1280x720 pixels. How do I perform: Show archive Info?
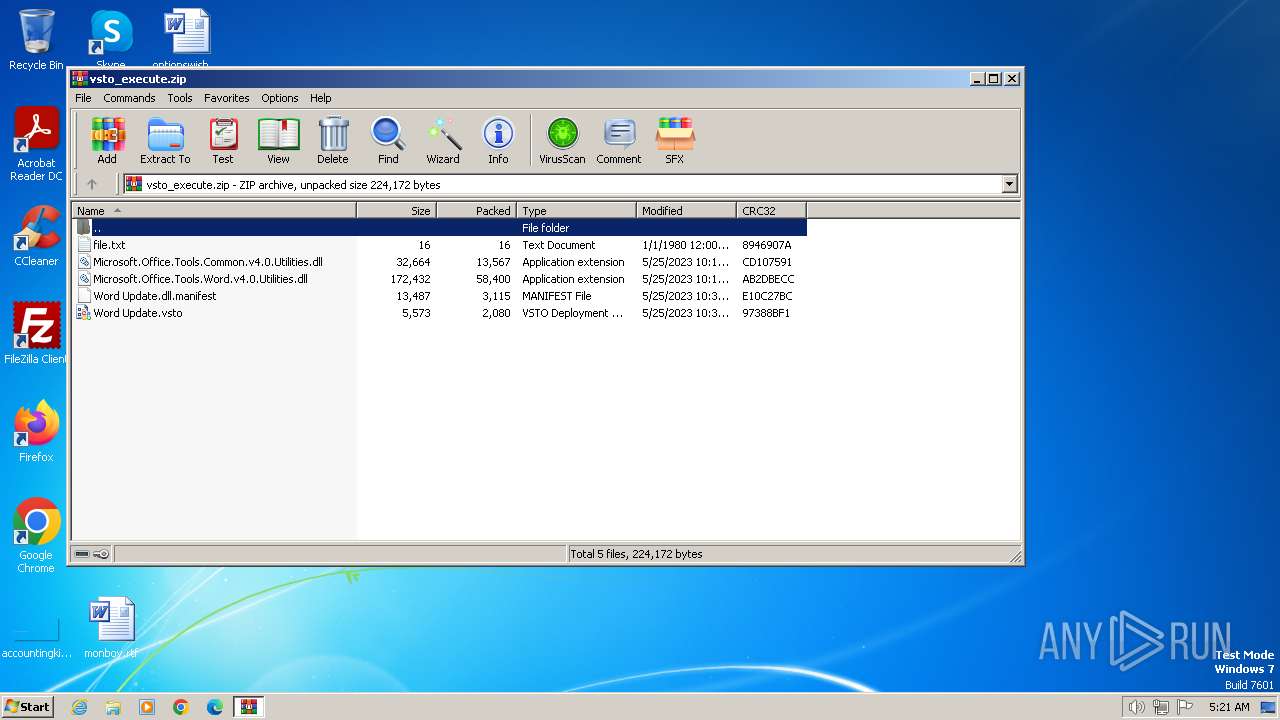pyautogui.click(x=498, y=140)
